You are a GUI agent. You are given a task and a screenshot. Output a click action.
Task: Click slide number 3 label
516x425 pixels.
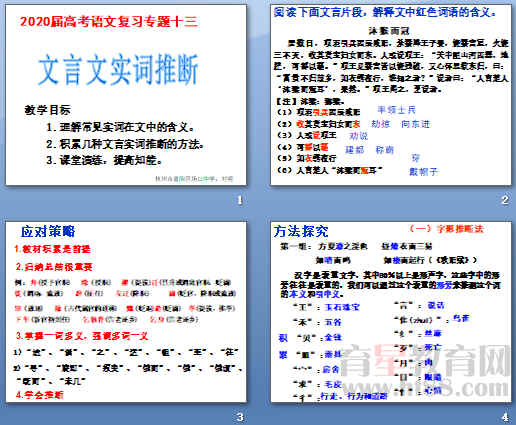click(240, 417)
